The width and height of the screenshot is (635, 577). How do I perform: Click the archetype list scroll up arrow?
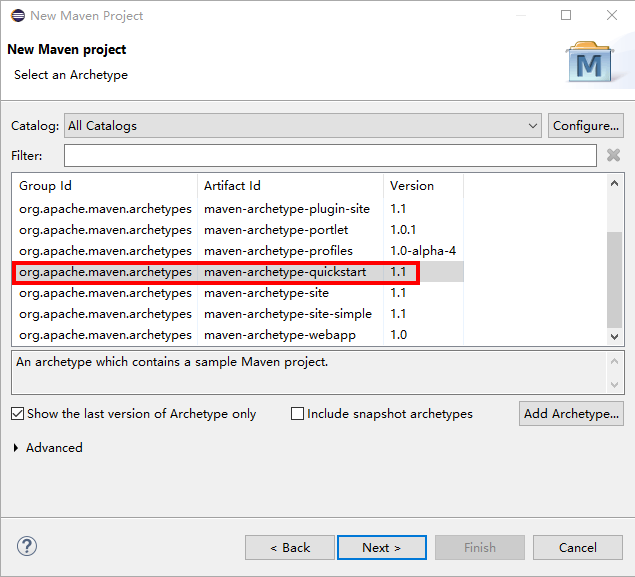[x=614, y=183]
